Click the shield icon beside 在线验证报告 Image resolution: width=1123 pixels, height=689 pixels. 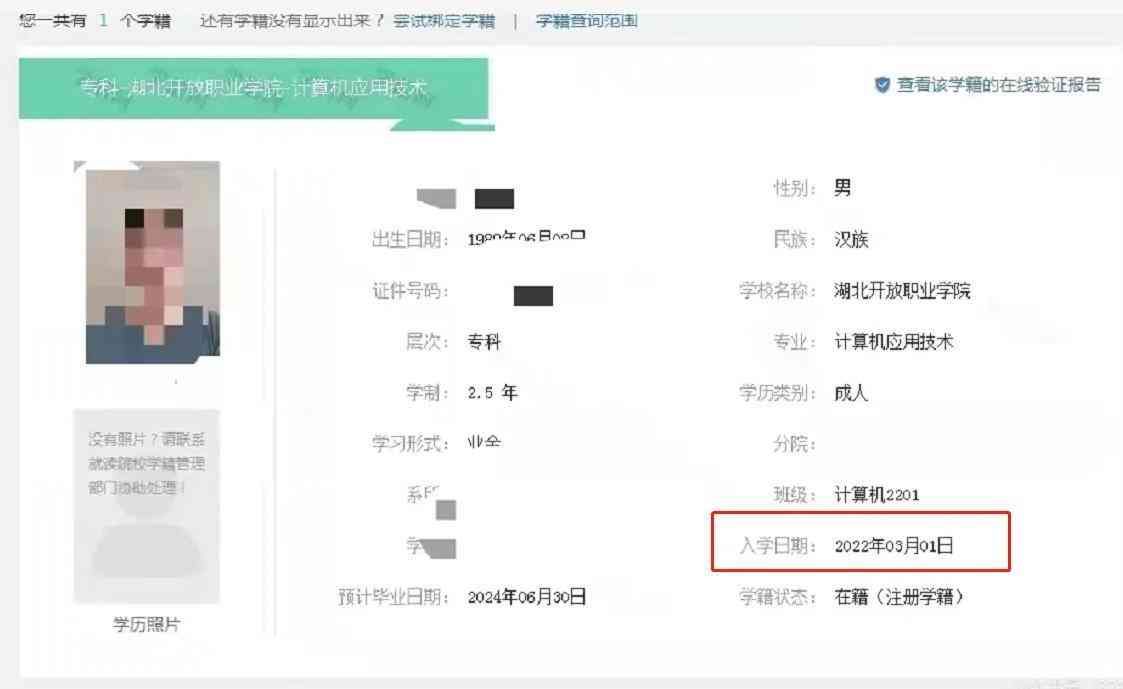882,86
